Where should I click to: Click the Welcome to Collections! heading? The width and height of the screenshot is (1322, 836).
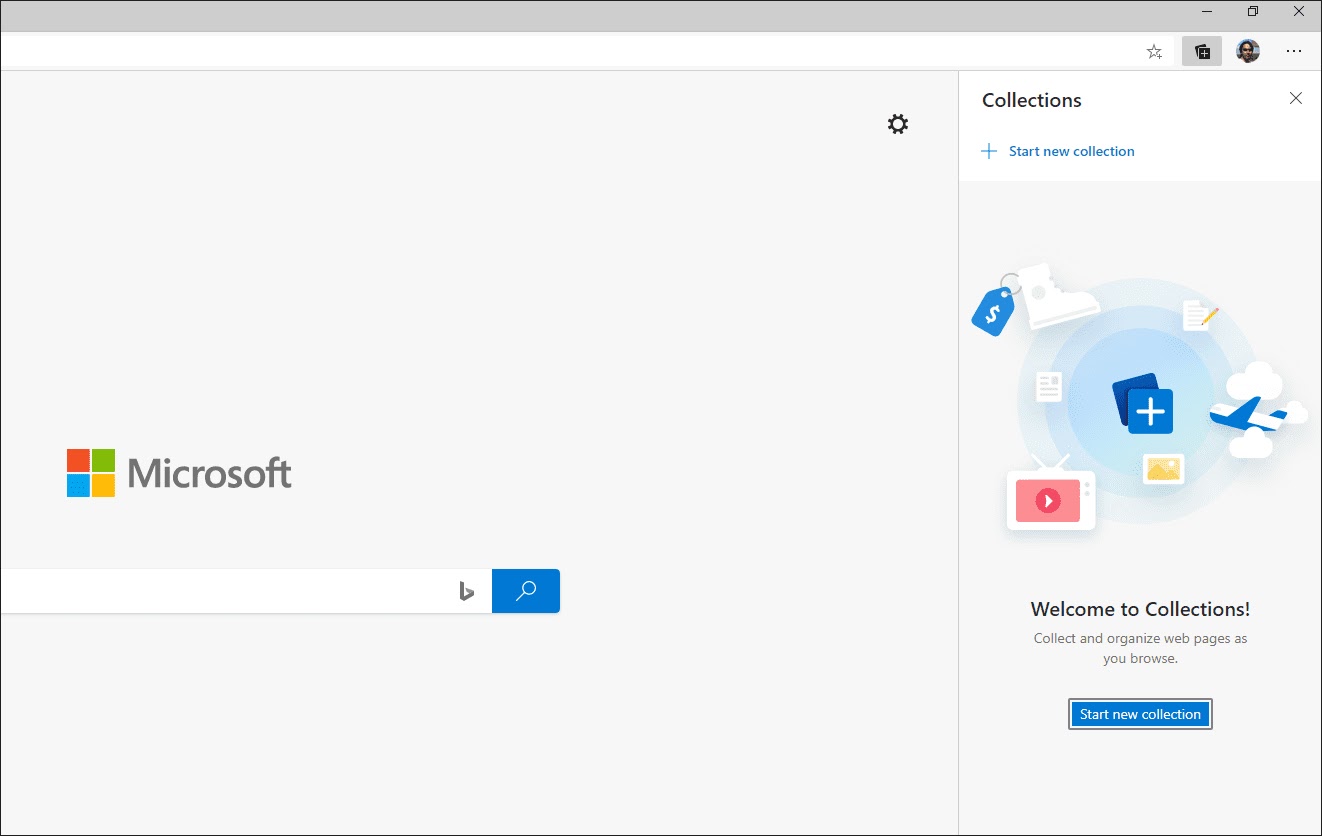point(1140,609)
